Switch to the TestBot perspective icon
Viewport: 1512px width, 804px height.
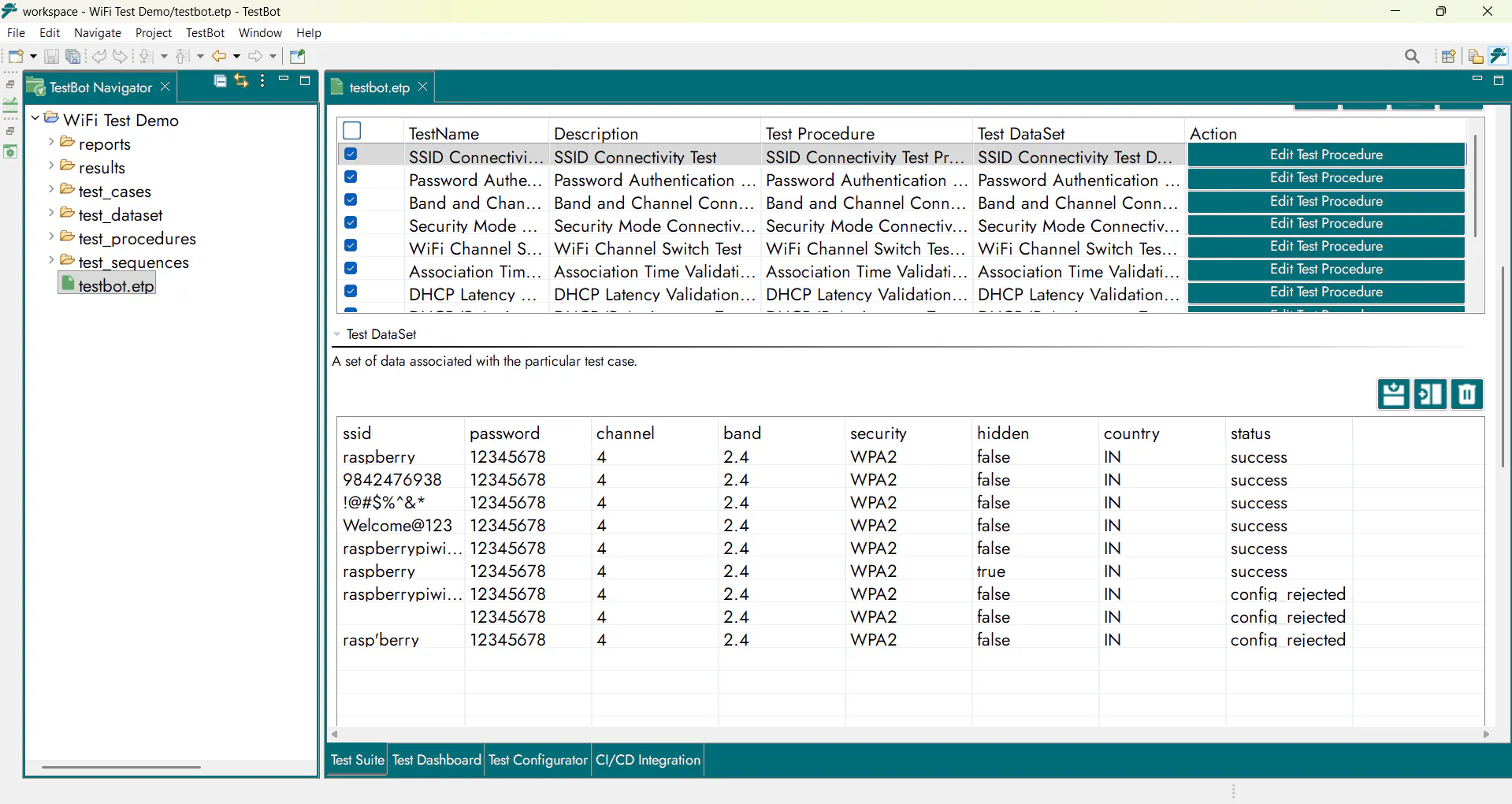pos(1499,56)
